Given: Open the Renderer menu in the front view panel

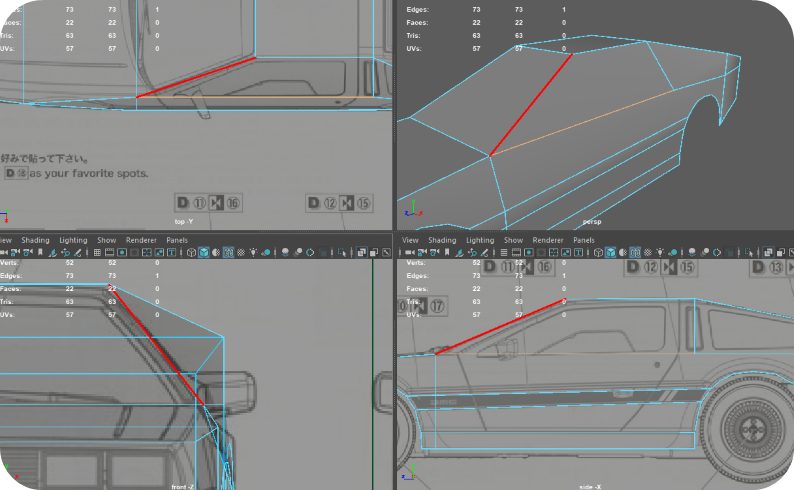Looking at the screenshot, I should (x=141, y=240).
